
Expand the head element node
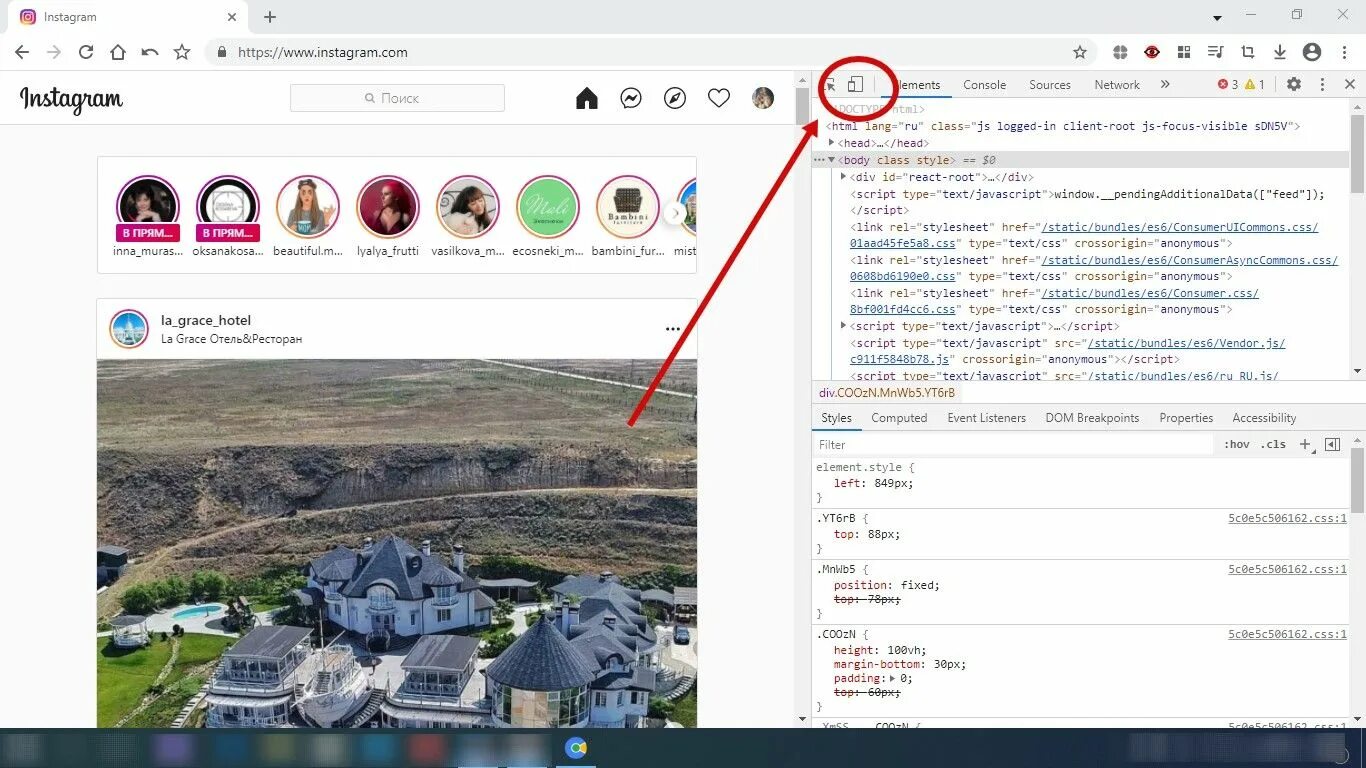(831, 143)
